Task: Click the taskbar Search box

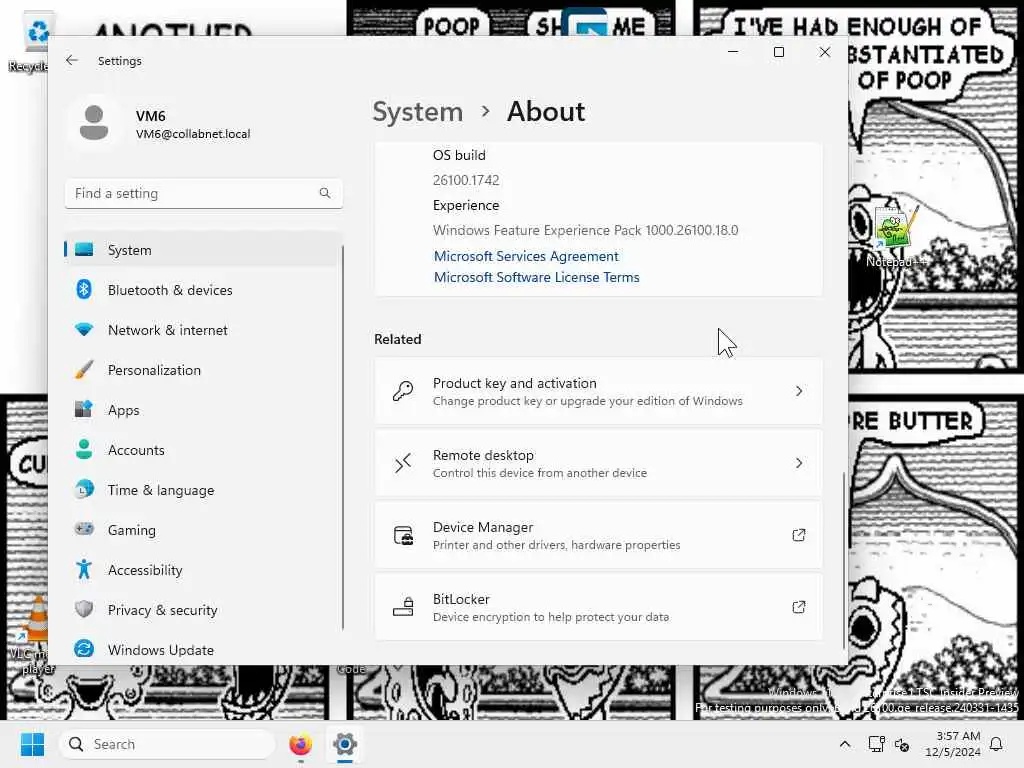Action: coord(167,744)
